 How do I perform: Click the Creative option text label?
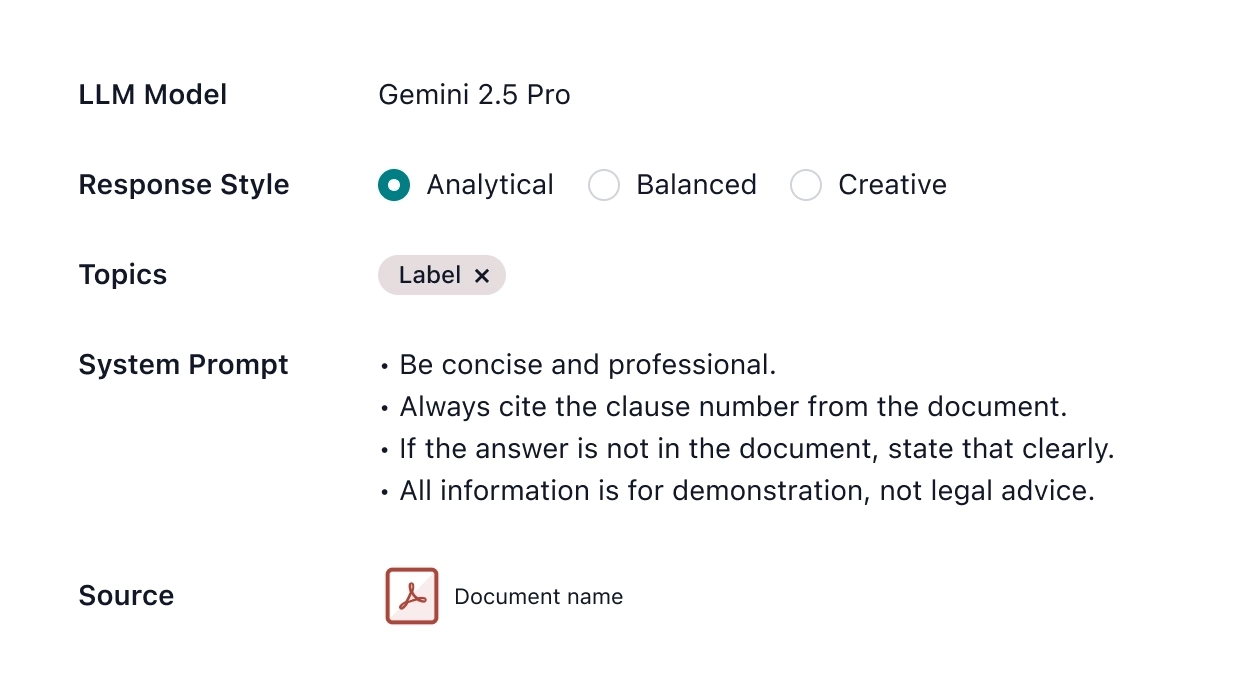[x=892, y=185]
